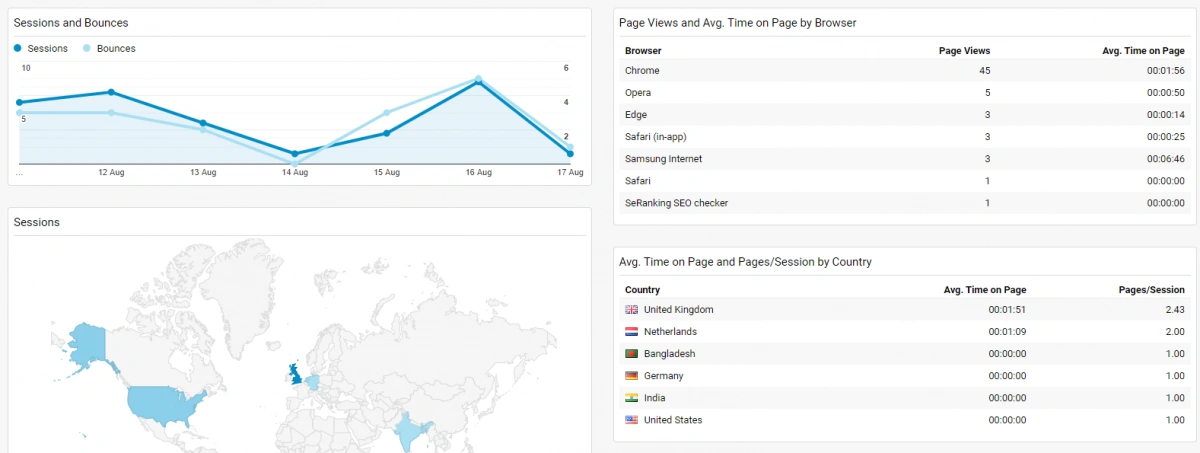Image resolution: width=1200 pixels, height=453 pixels.
Task: Toggle the Bounces series in legend
Action: [x=109, y=48]
